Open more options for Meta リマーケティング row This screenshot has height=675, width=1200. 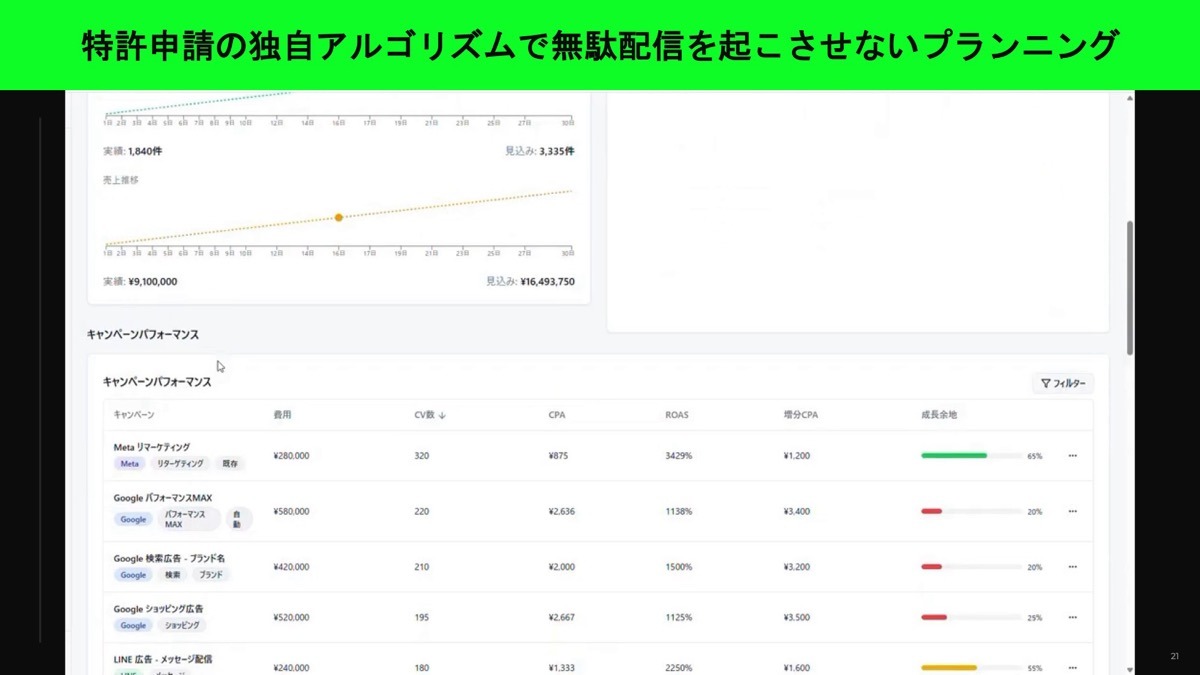(1072, 456)
